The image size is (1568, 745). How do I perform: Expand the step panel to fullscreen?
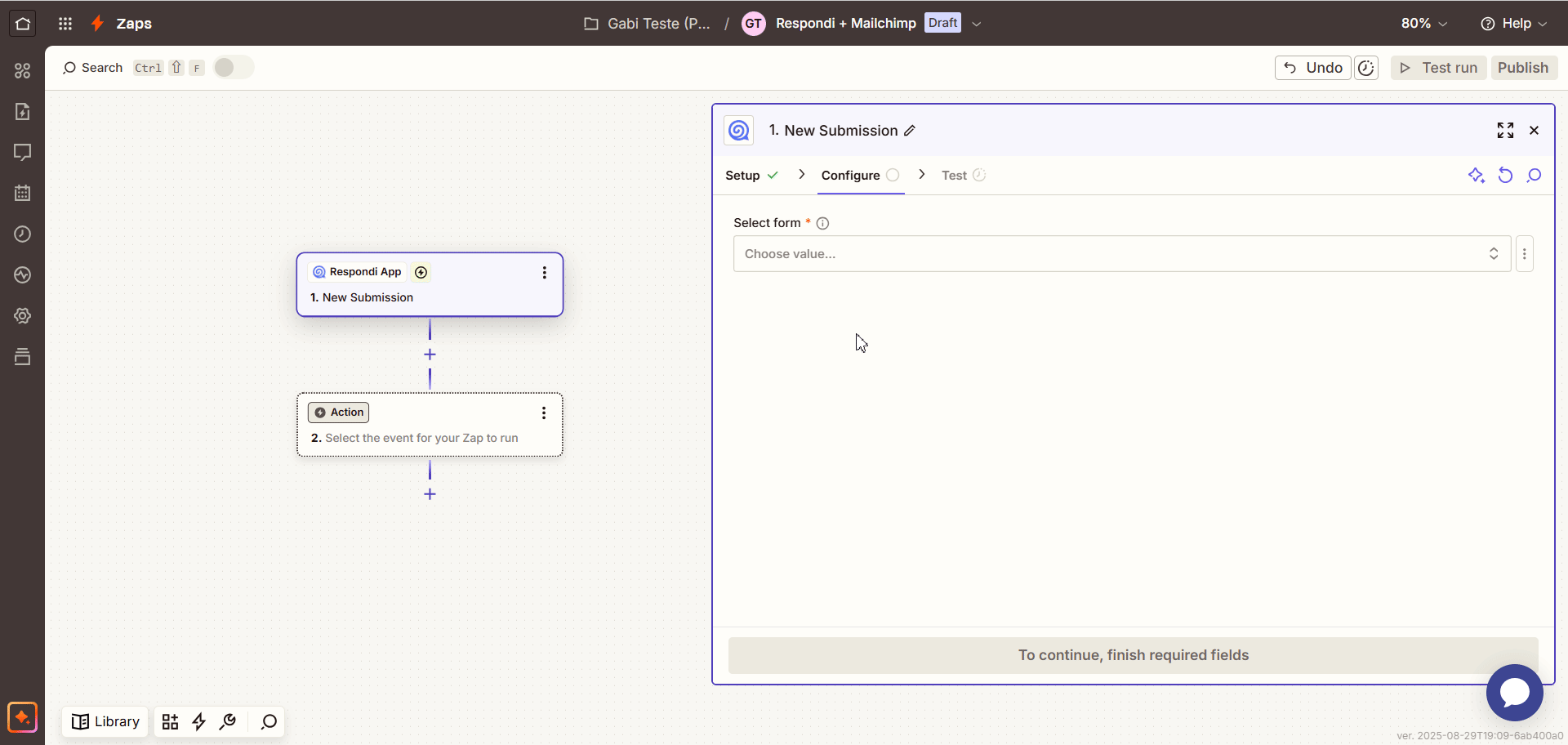coord(1505,131)
